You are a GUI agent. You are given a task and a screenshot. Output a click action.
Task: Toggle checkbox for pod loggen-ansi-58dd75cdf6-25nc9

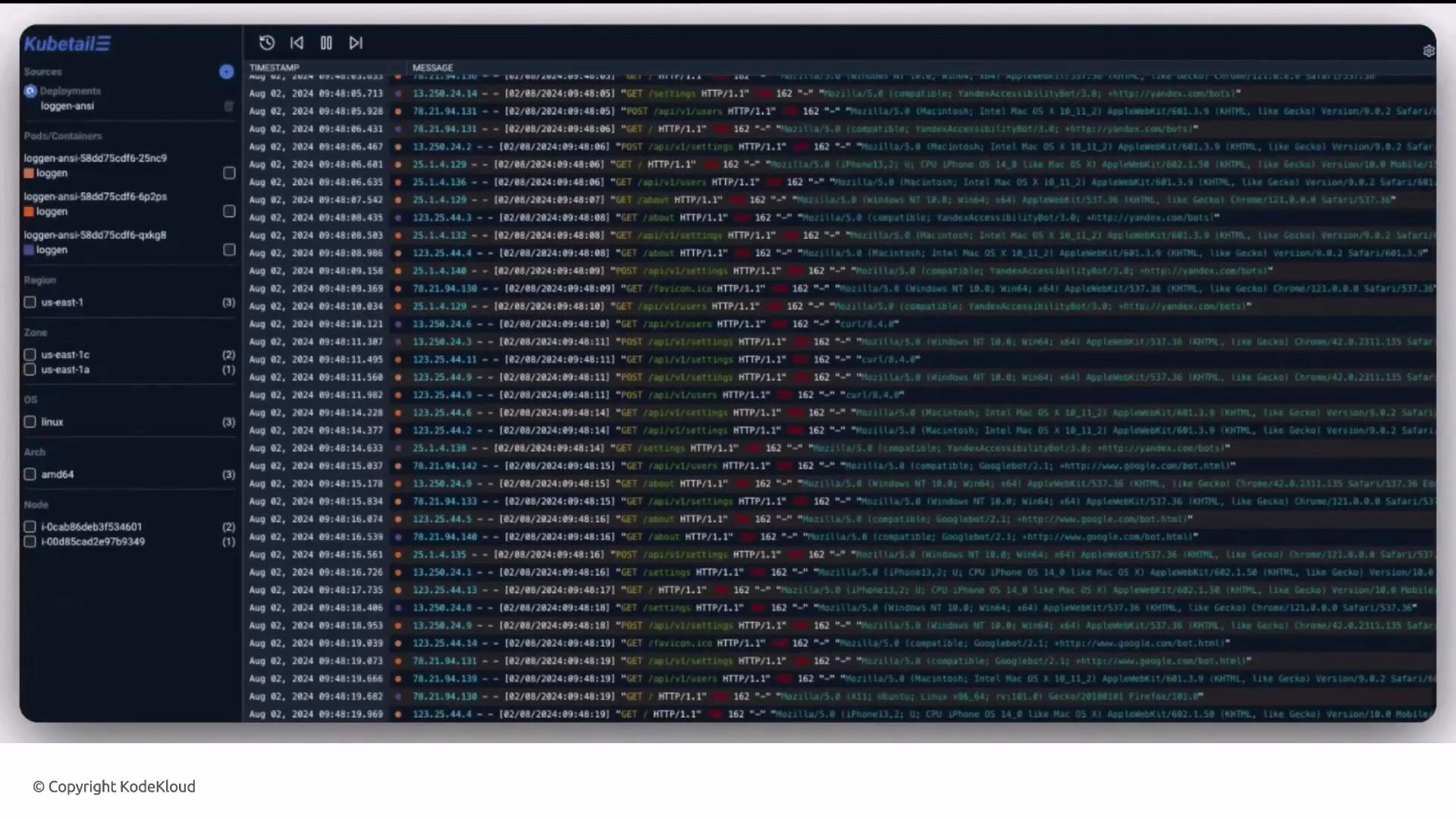click(229, 173)
